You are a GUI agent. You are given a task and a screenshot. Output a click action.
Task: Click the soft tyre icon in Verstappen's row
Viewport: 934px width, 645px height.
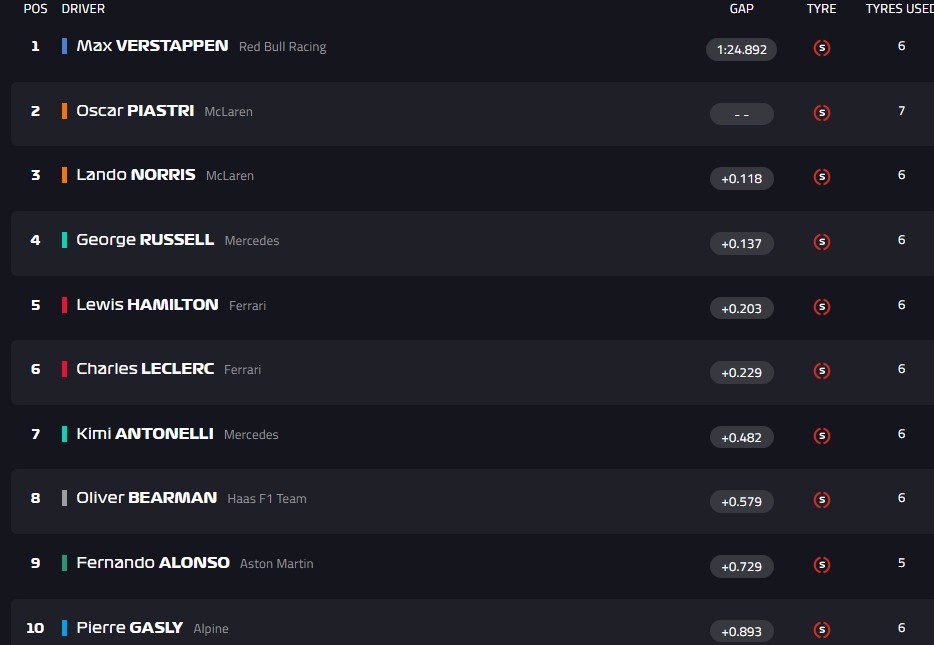tap(822, 48)
